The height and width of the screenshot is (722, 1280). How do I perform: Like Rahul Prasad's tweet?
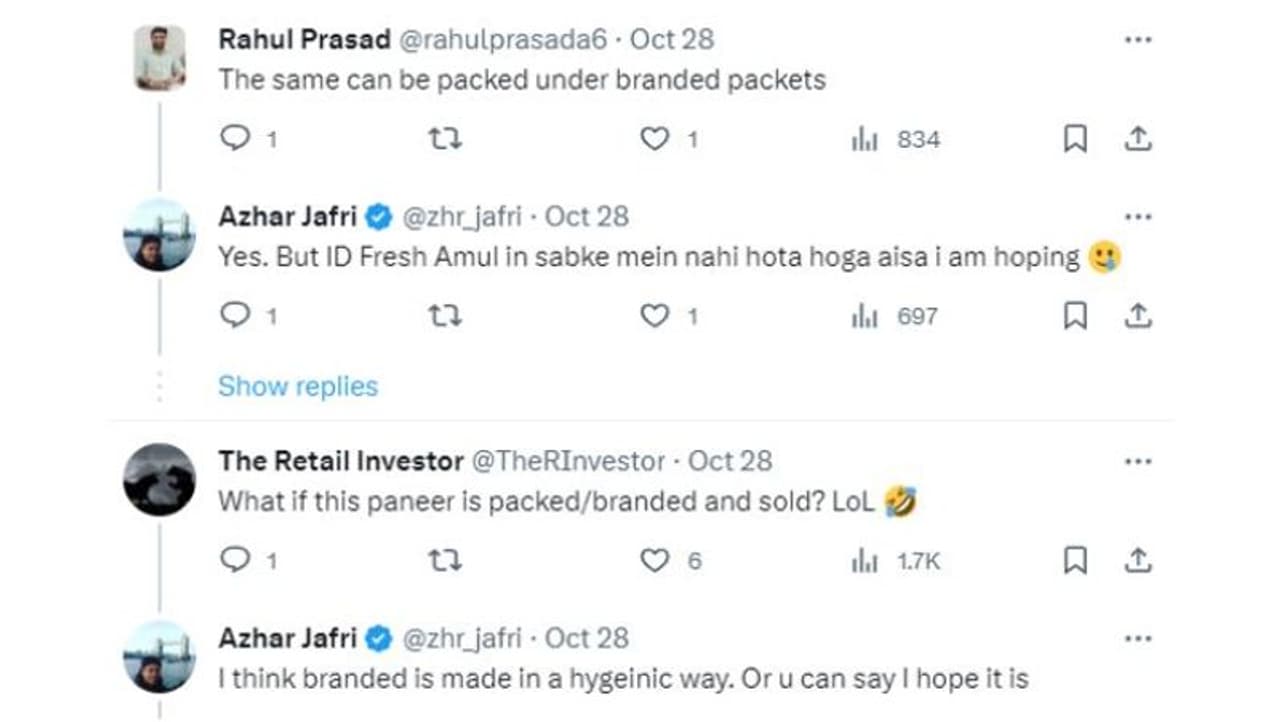pyautogui.click(x=654, y=139)
